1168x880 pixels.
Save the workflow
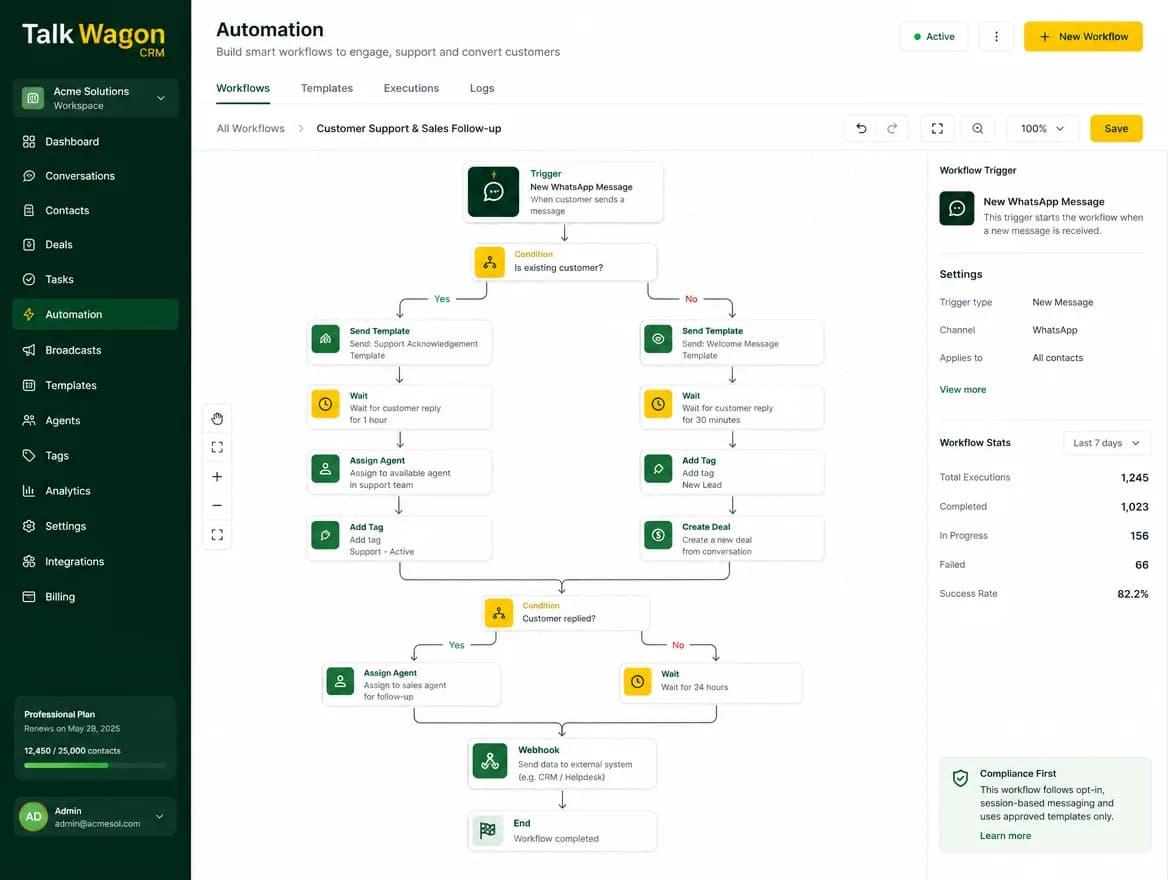point(1116,128)
